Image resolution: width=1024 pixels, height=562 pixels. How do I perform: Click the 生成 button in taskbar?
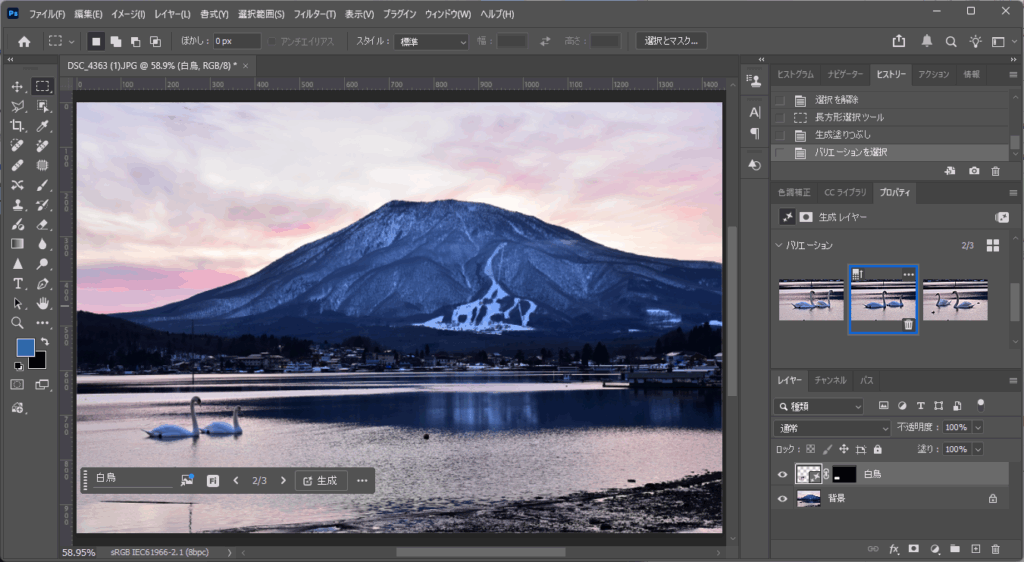coord(320,480)
